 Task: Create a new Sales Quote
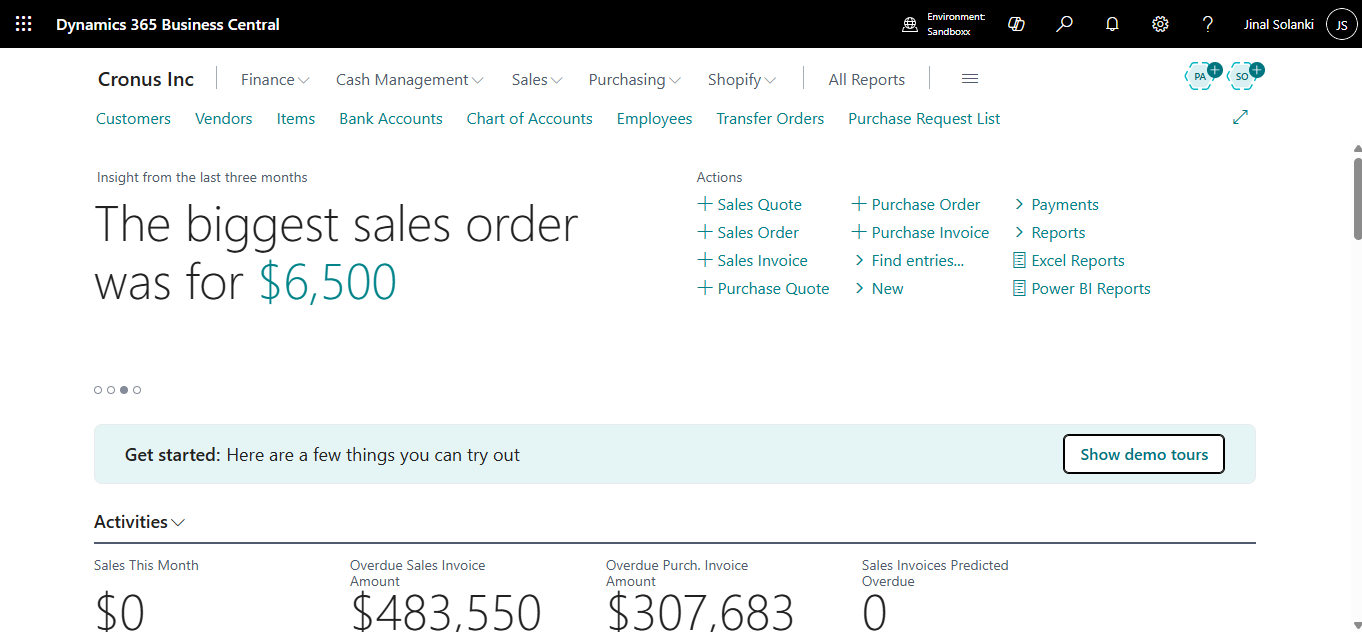[758, 204]
